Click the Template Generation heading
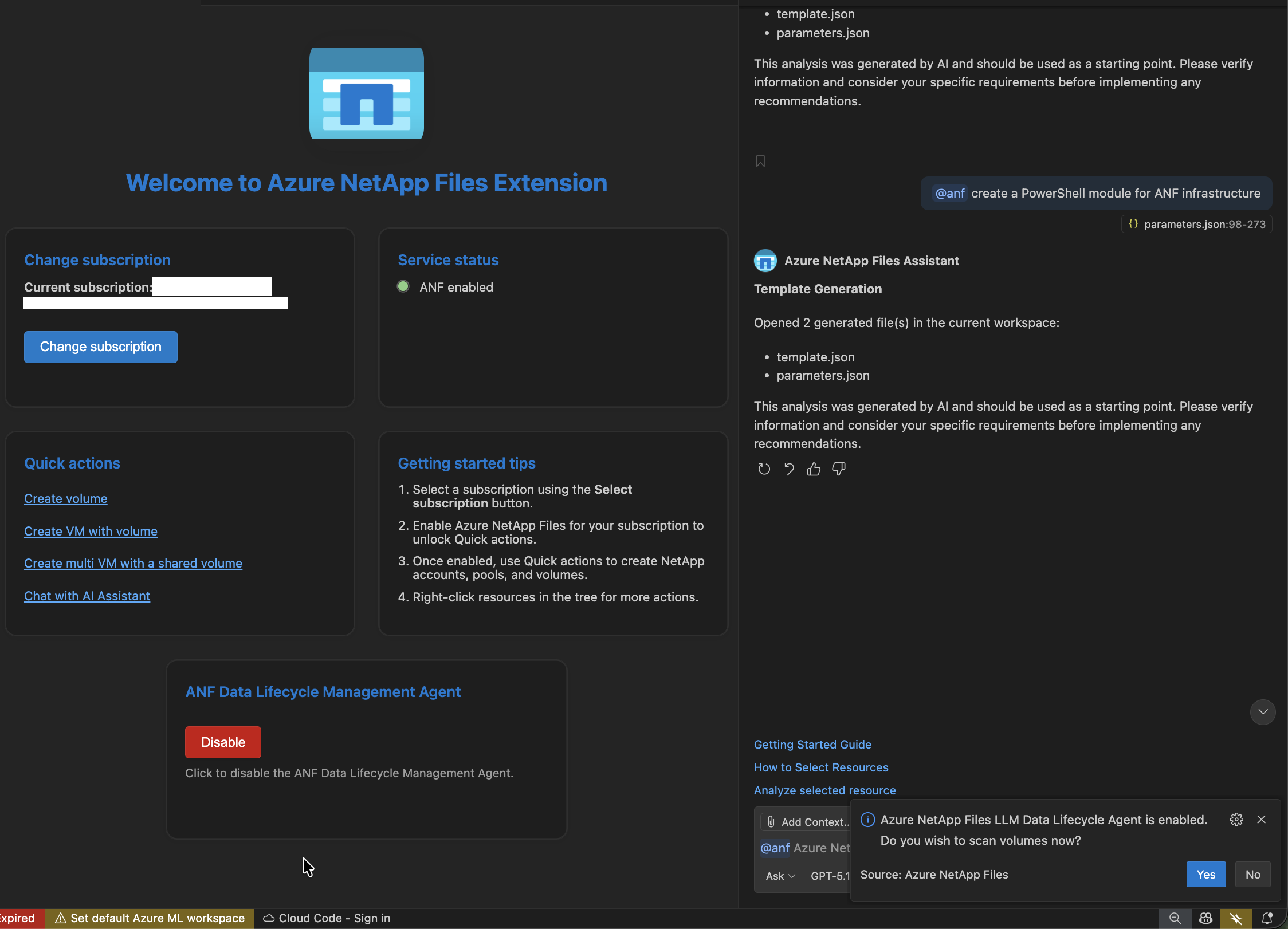This screenshot has width=1288, height=929. point(818,289)
